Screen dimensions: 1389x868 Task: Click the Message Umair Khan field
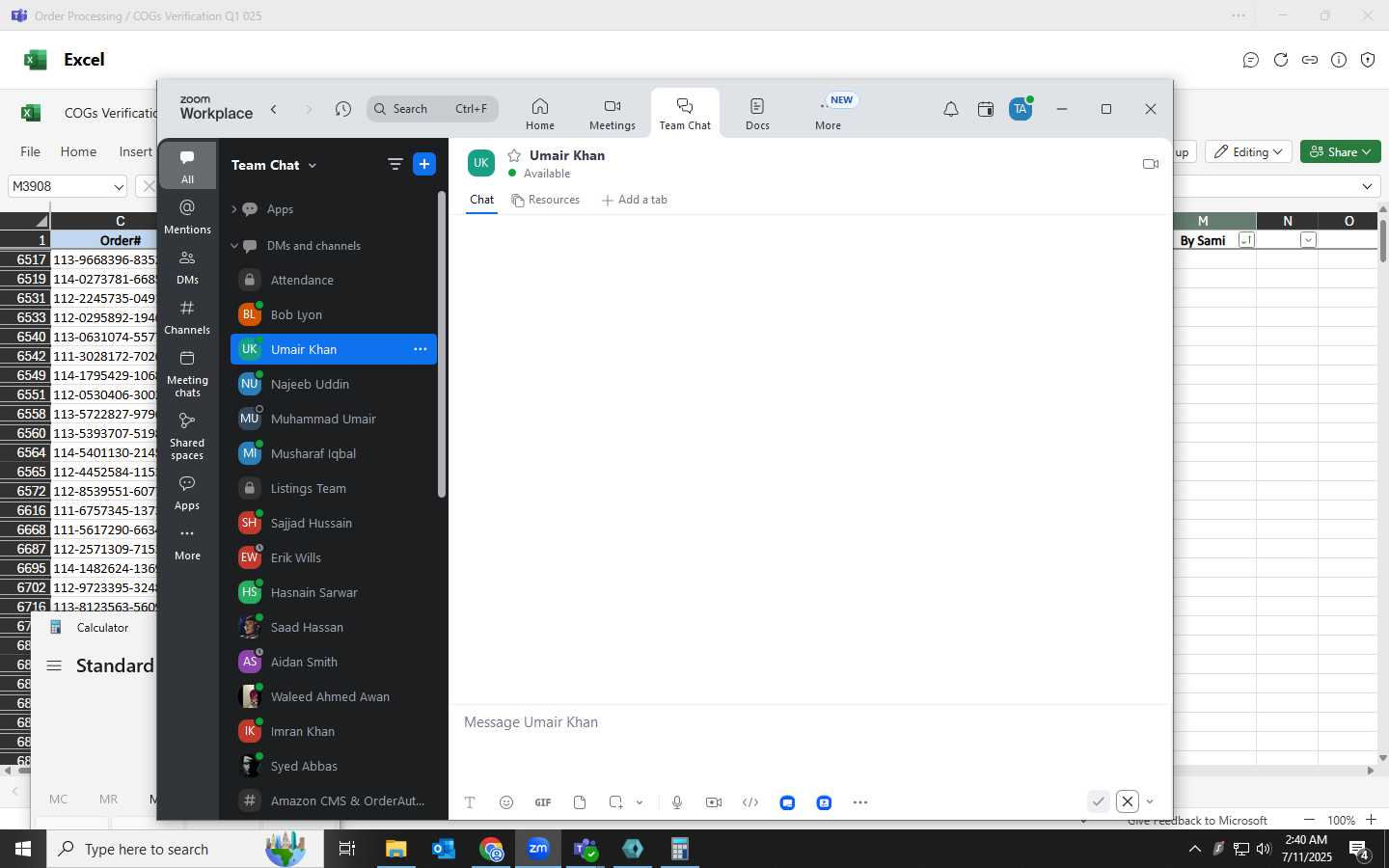[808, 722]
